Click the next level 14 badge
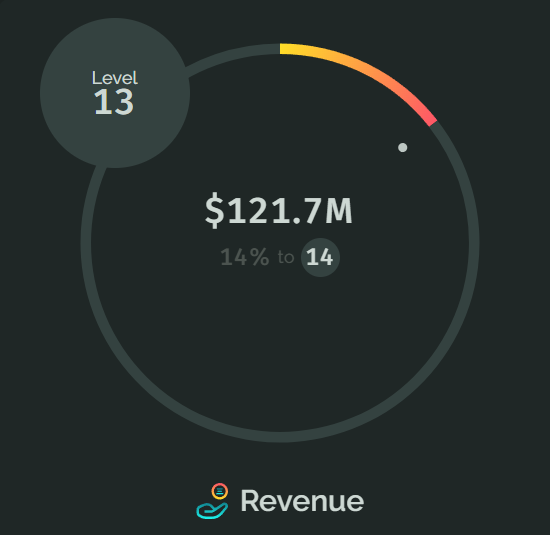 point(320,258)
